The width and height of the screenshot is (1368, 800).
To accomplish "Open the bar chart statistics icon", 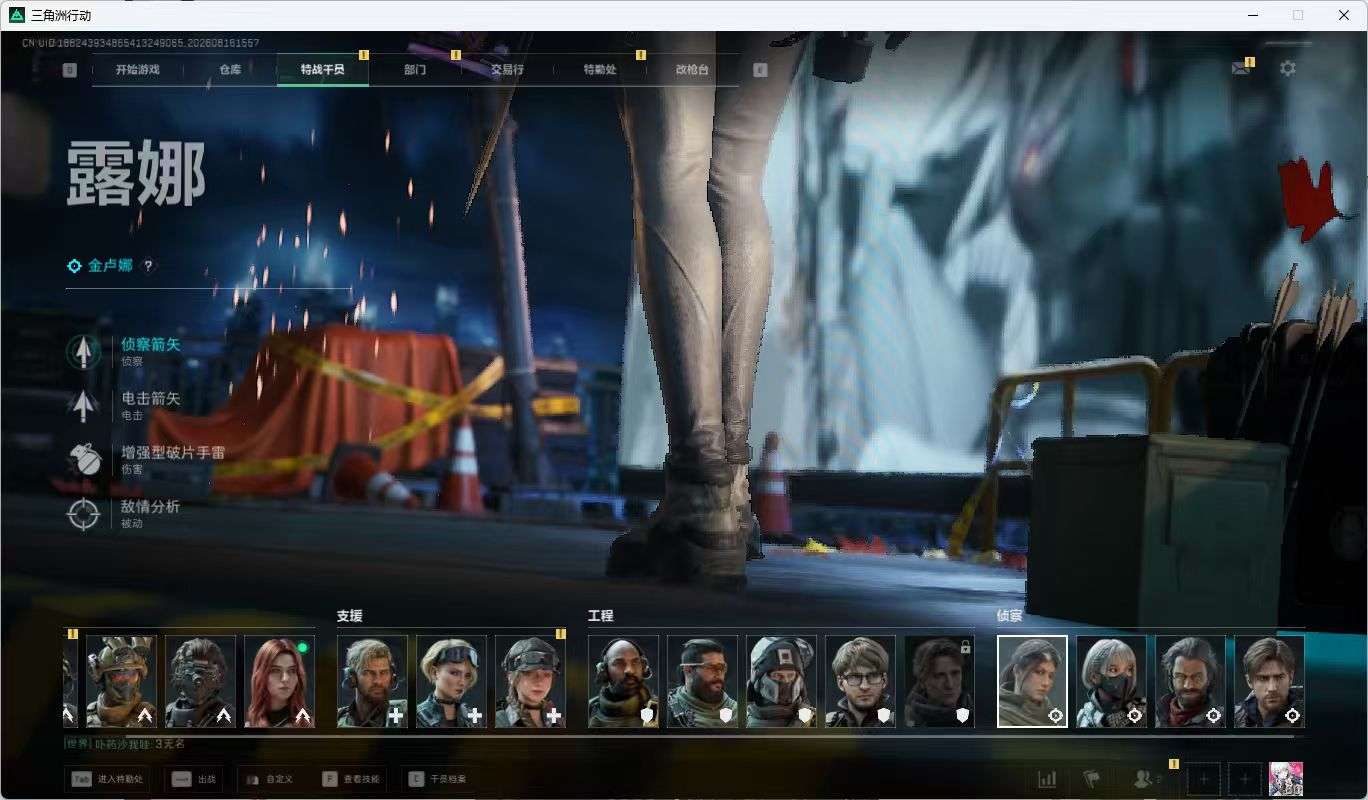I will click(1047, 779).
